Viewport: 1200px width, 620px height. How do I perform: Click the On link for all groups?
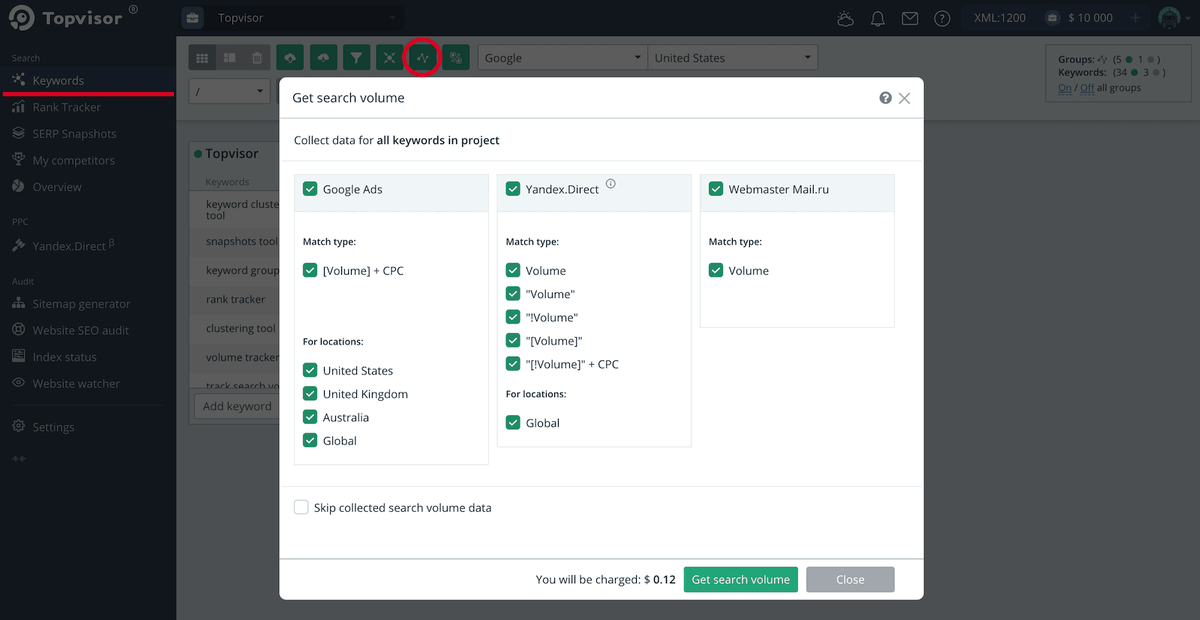click(1064, 88)
